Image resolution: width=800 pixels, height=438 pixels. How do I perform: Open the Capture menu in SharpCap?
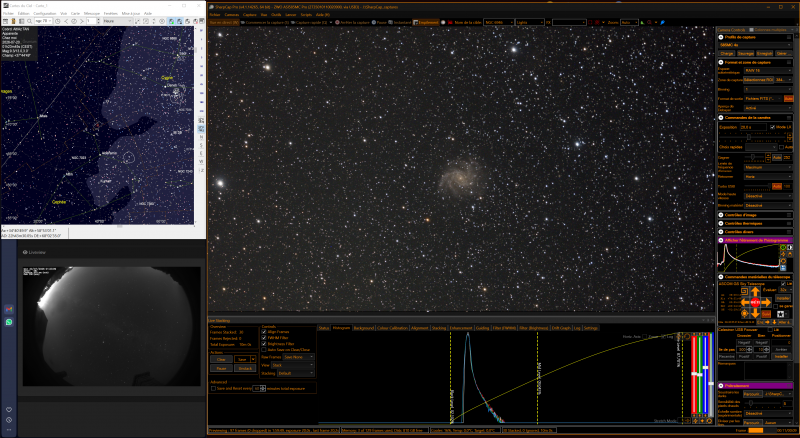click(249, 15)
